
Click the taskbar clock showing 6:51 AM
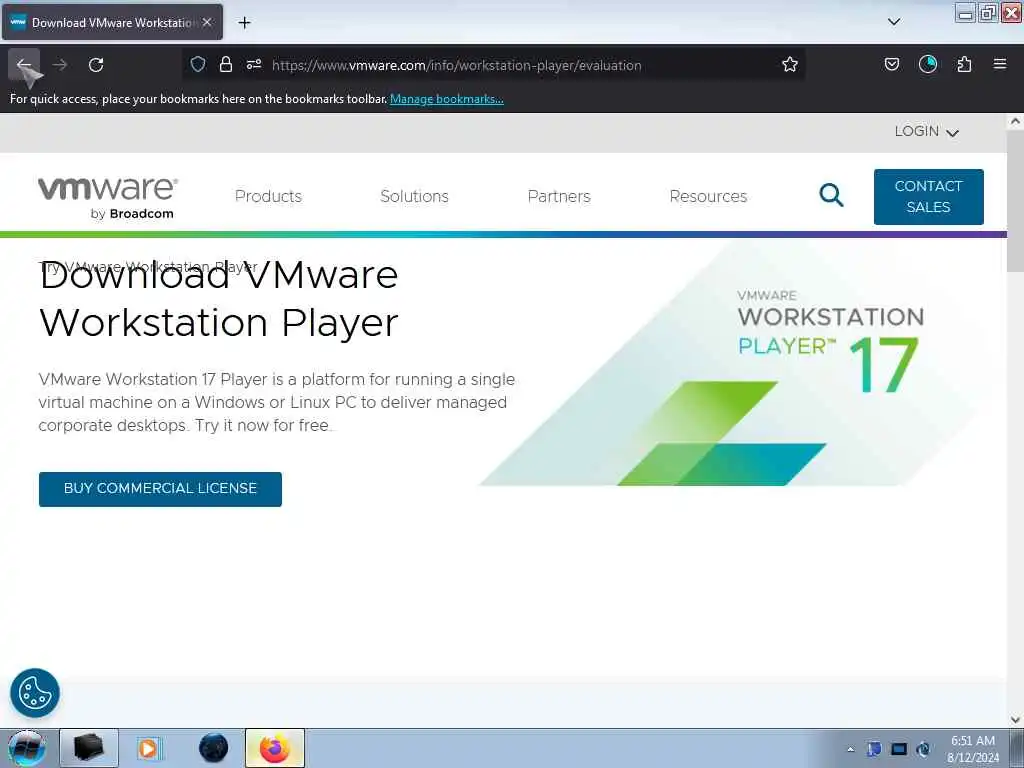973,749
